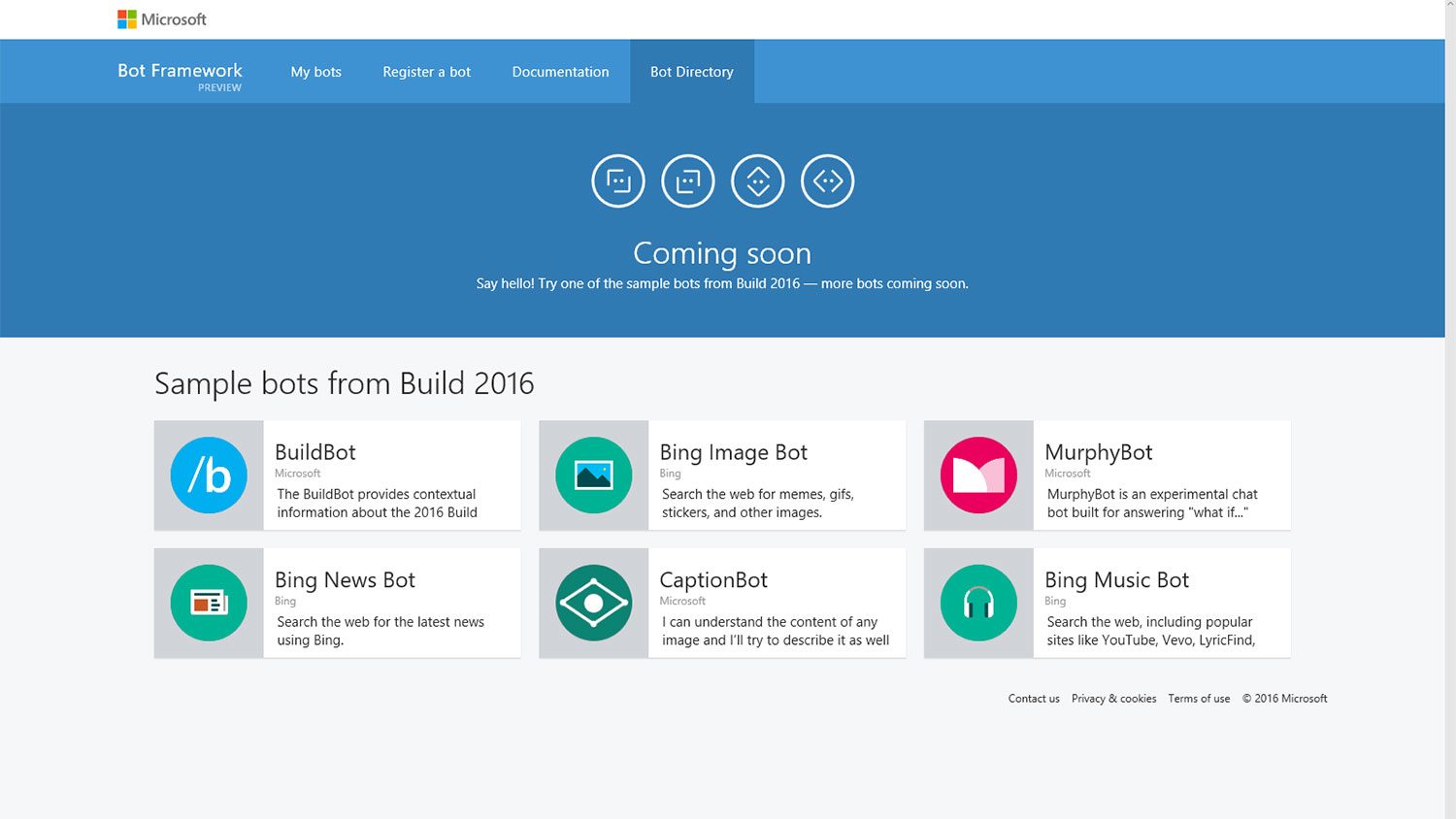Click the Bing Music Bot headphones icon
Viewport: 1456px width, 819px height.
(x=978, y=603)
